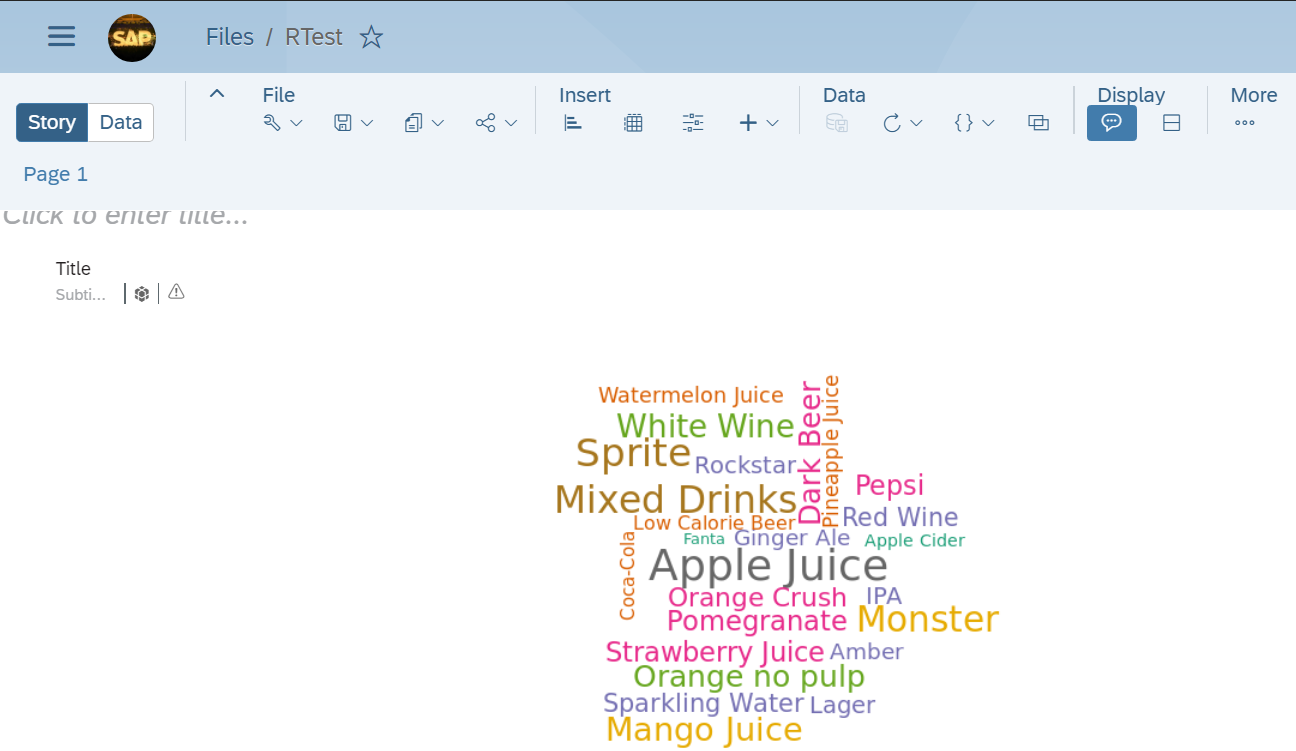Click the word 'IPA'
This screenshot has height=751, width=1296.
tap(884, 597)
